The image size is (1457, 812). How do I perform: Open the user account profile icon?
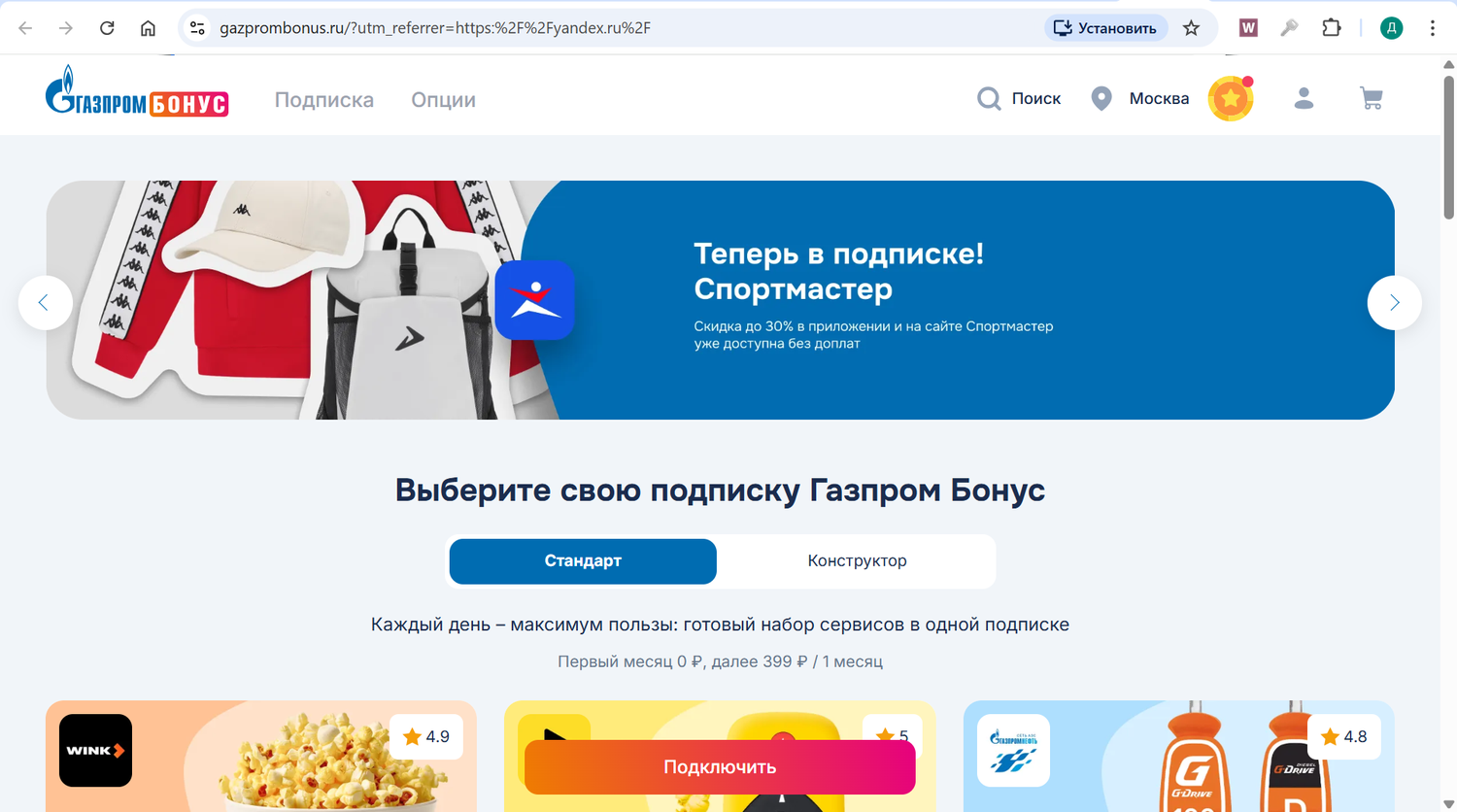(x=1304, y=98)
